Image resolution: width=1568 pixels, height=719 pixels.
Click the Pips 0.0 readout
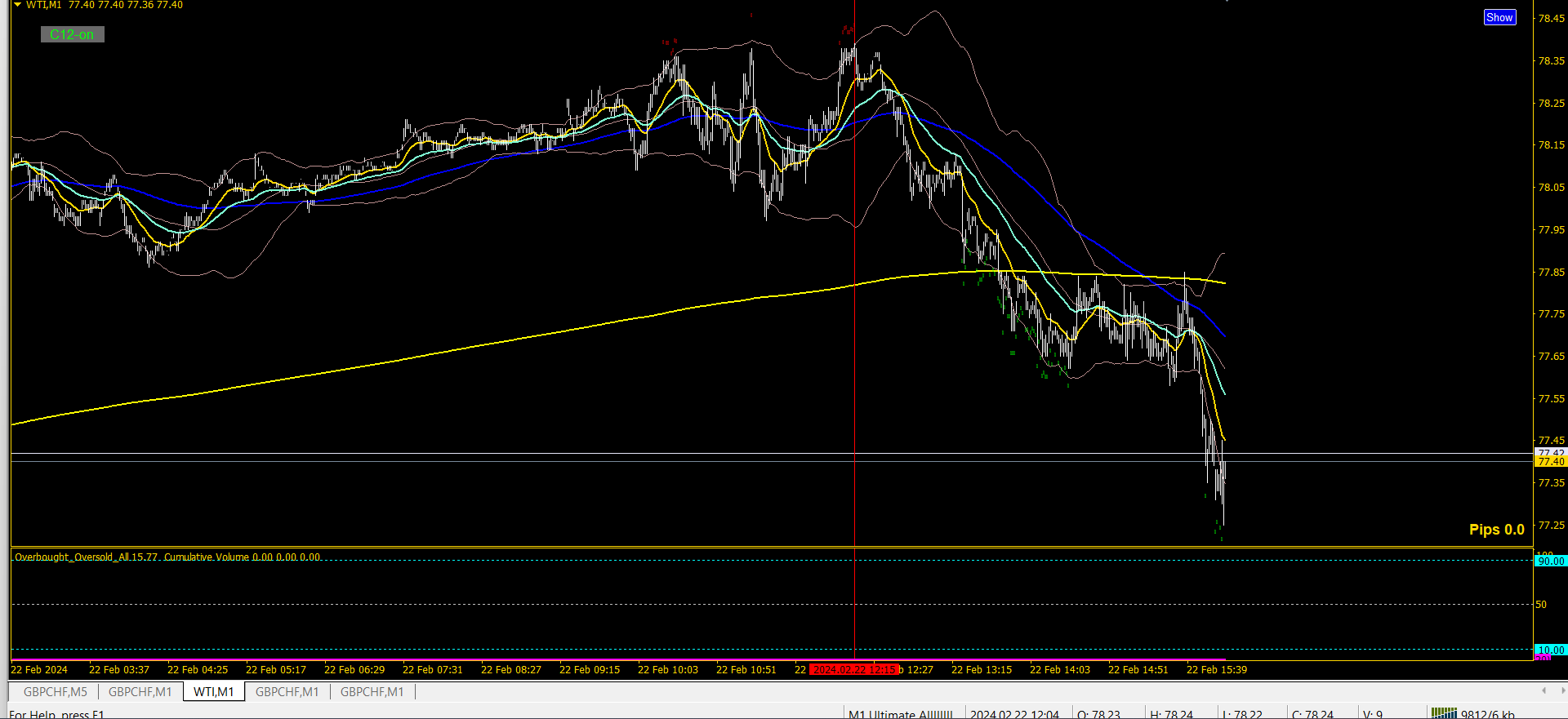(x=1497, y=530)
